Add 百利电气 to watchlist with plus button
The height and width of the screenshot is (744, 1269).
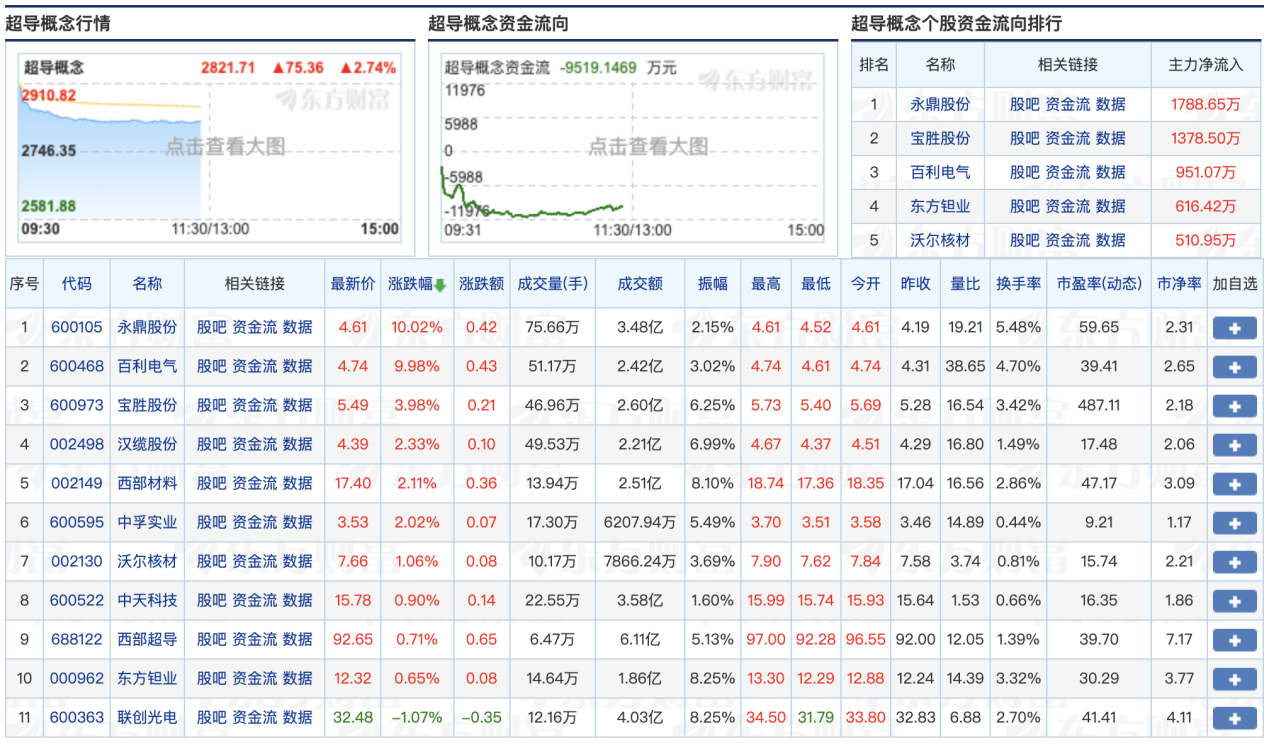[1234, 367]
